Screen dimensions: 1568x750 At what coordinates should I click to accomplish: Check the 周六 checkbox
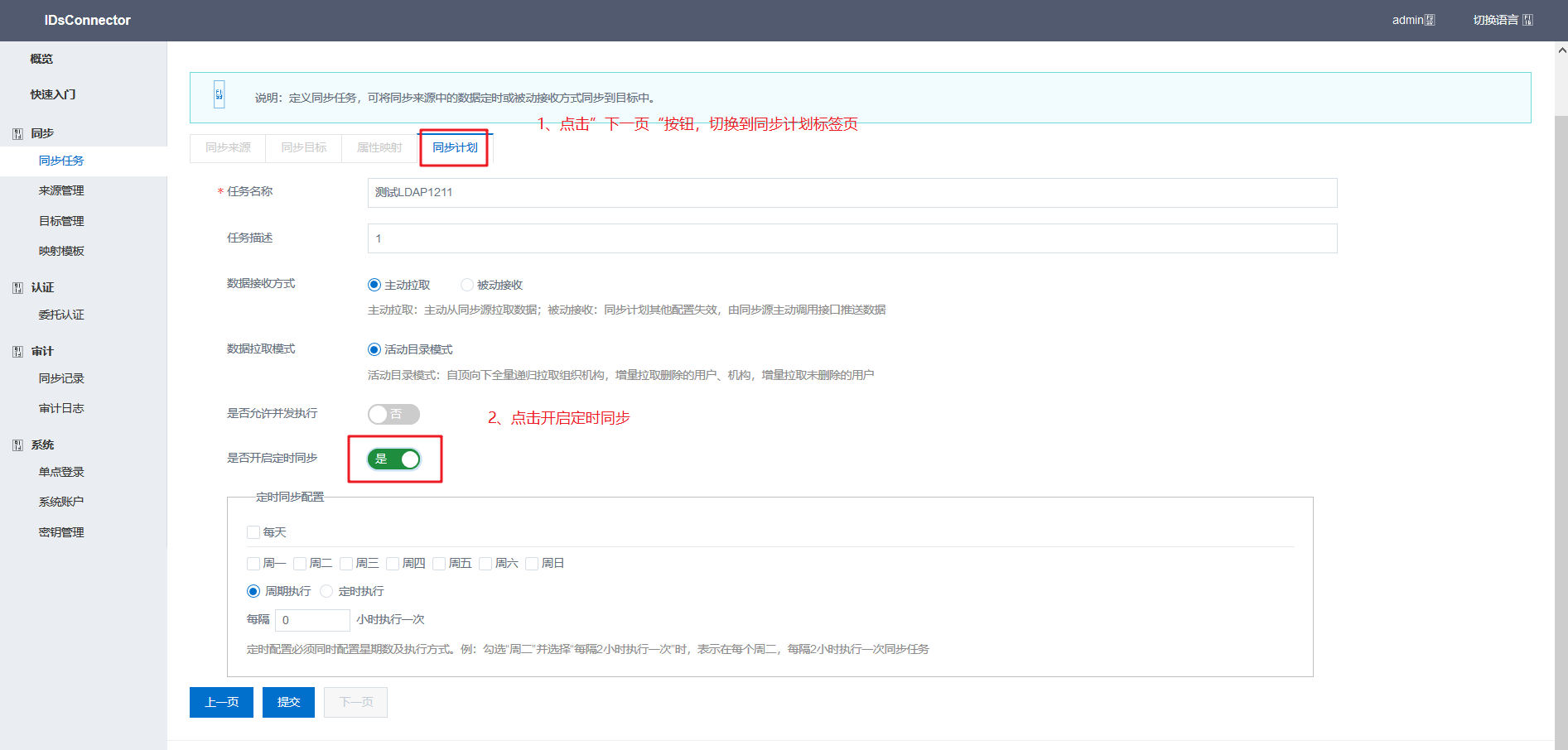(x=485, y=564)
